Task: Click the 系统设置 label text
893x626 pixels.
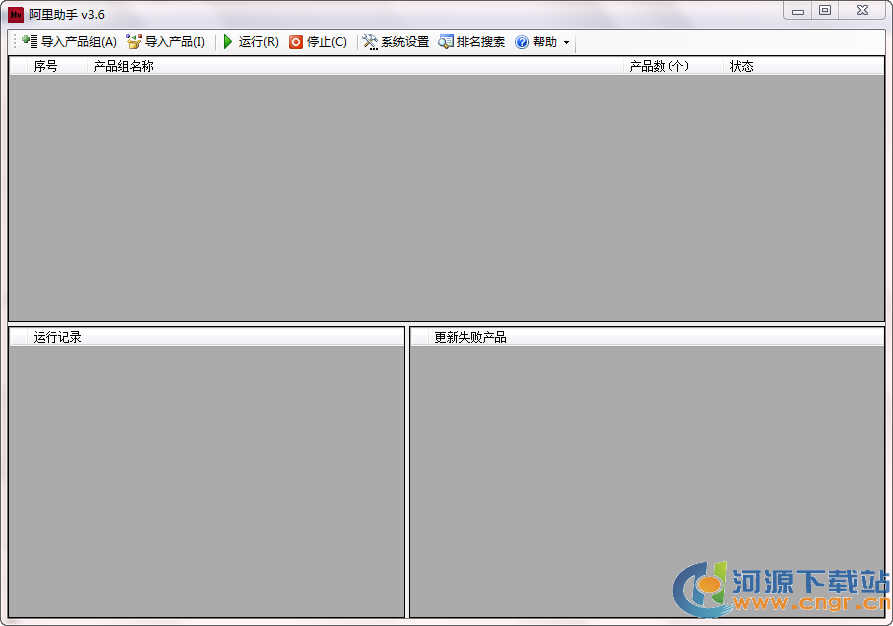Action: tap(405, 42)
